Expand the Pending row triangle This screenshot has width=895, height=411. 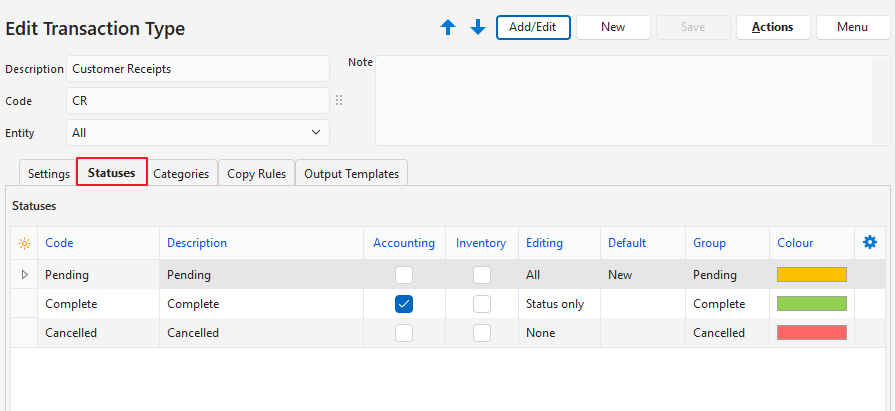click(x=25, y=274)
